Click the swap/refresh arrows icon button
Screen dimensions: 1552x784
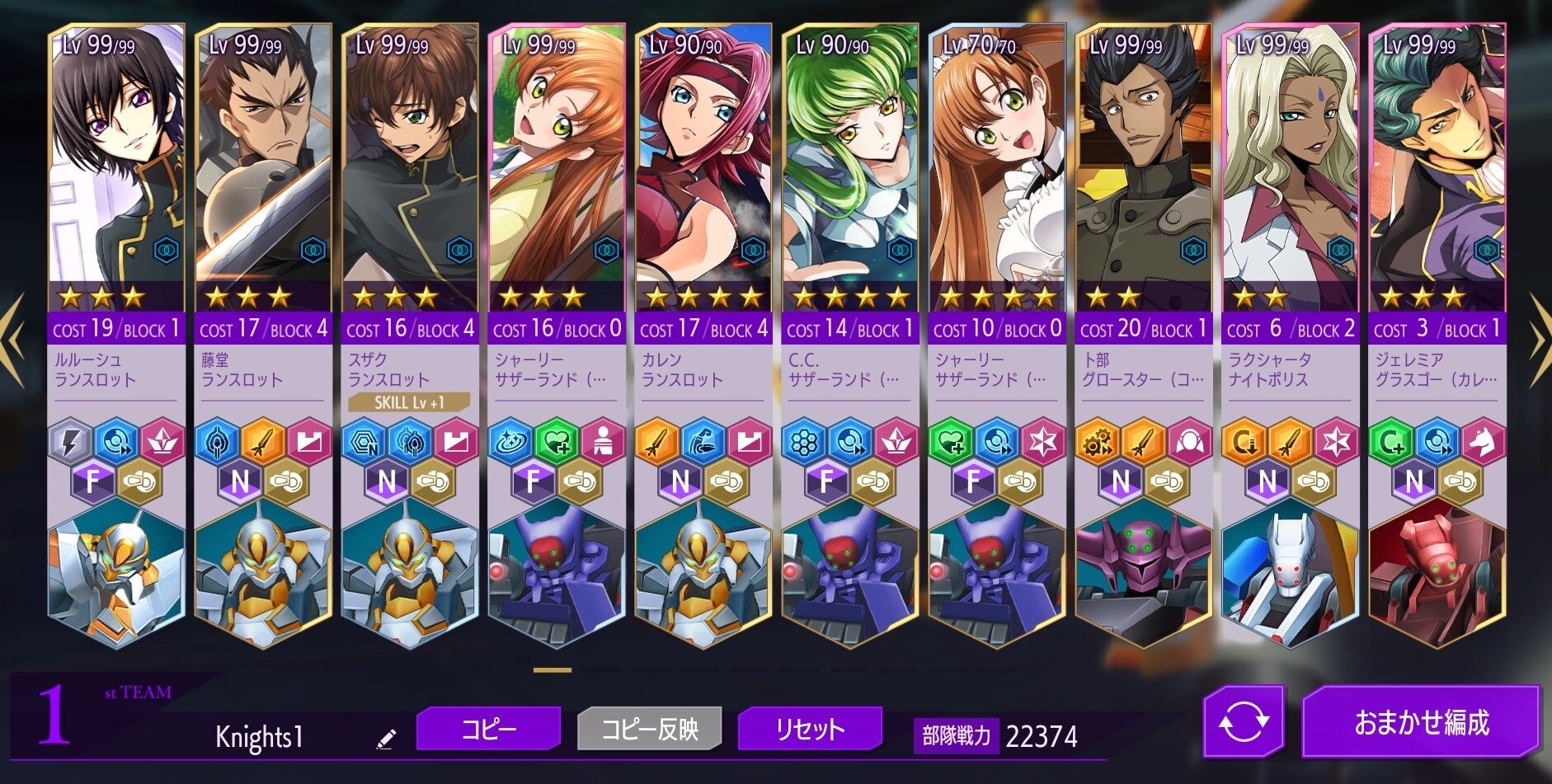pyautogui.click(x=1243, y=723)
